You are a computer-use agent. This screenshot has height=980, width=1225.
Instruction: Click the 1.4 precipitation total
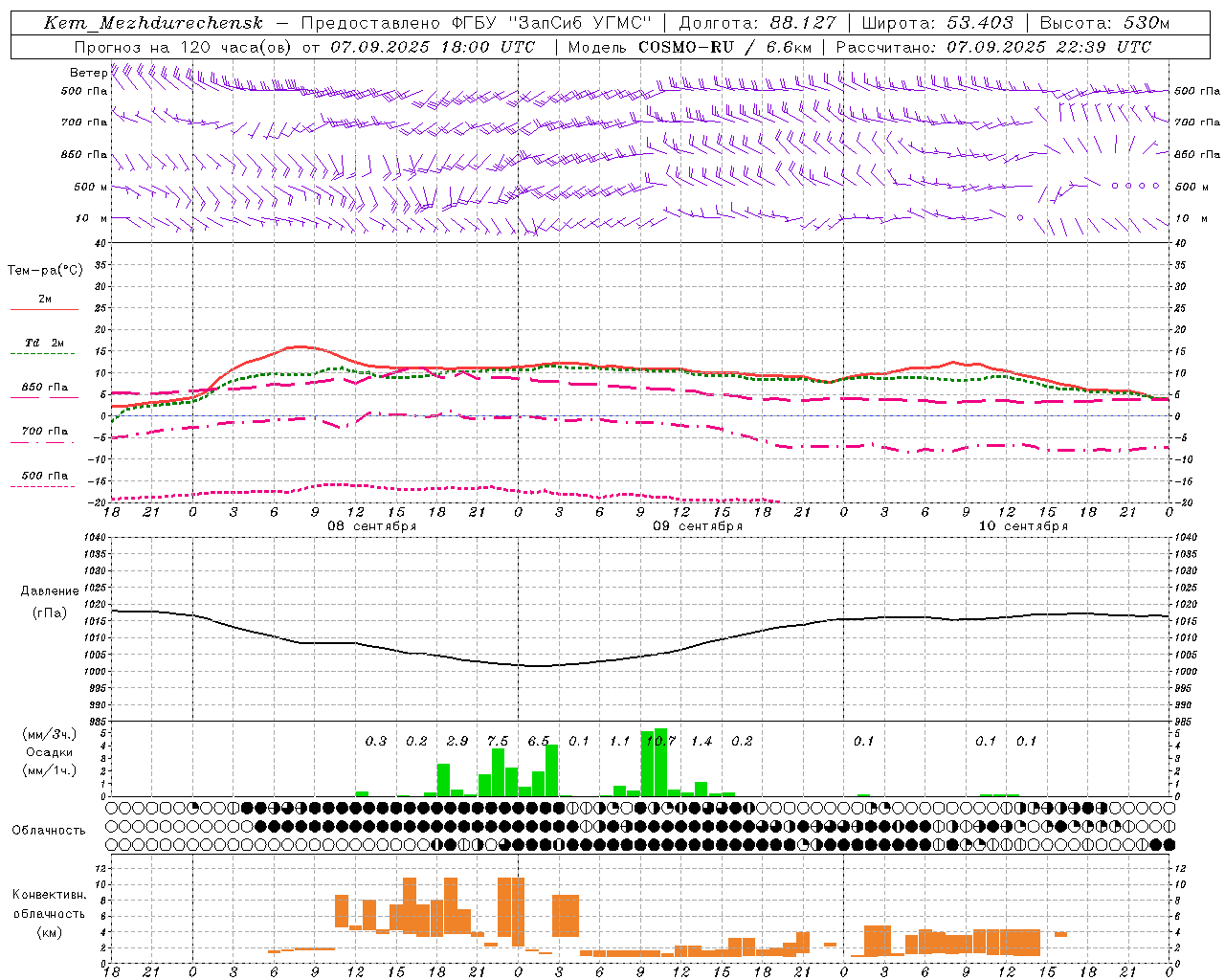click(702, 741)
